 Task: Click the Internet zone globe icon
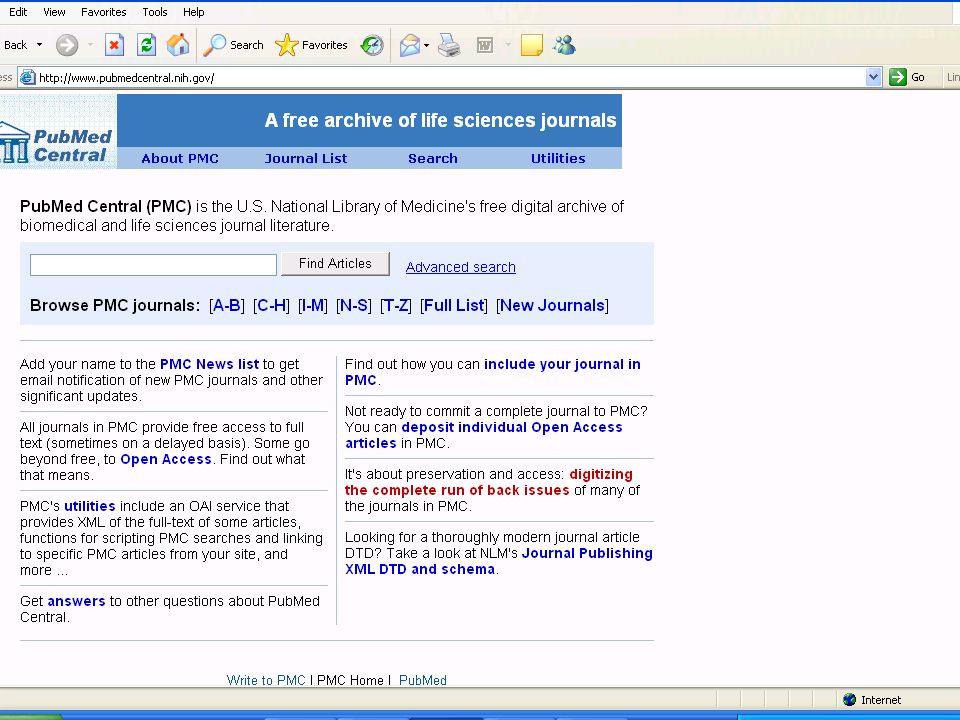849,699
